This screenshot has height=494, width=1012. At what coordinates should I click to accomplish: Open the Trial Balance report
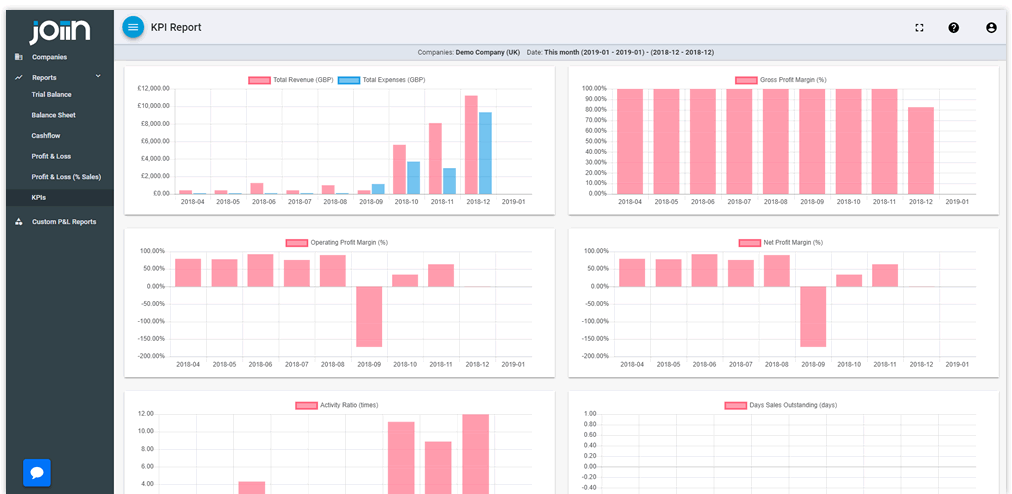coord(52,94)
